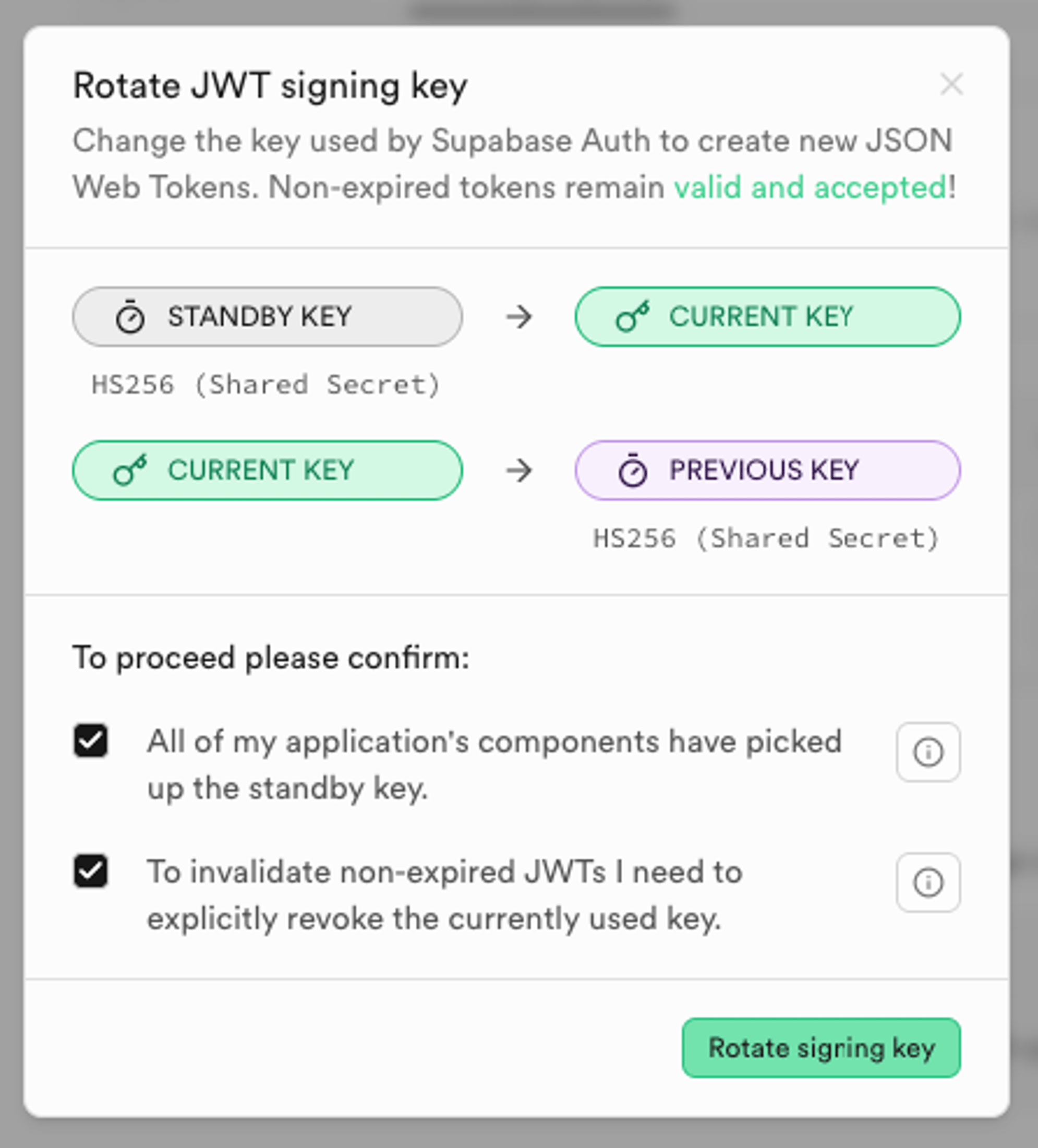
Task: Select the green Current Key badge on the left
Action: tap(268, 470)
